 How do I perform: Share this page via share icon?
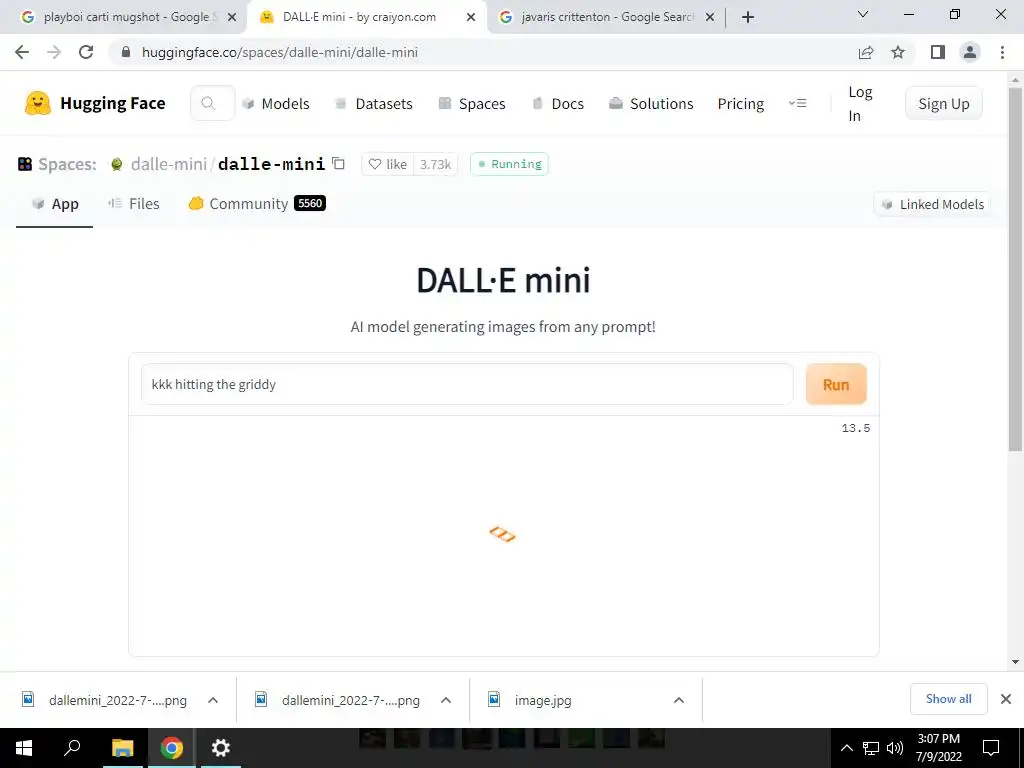[x=866, y=52]
